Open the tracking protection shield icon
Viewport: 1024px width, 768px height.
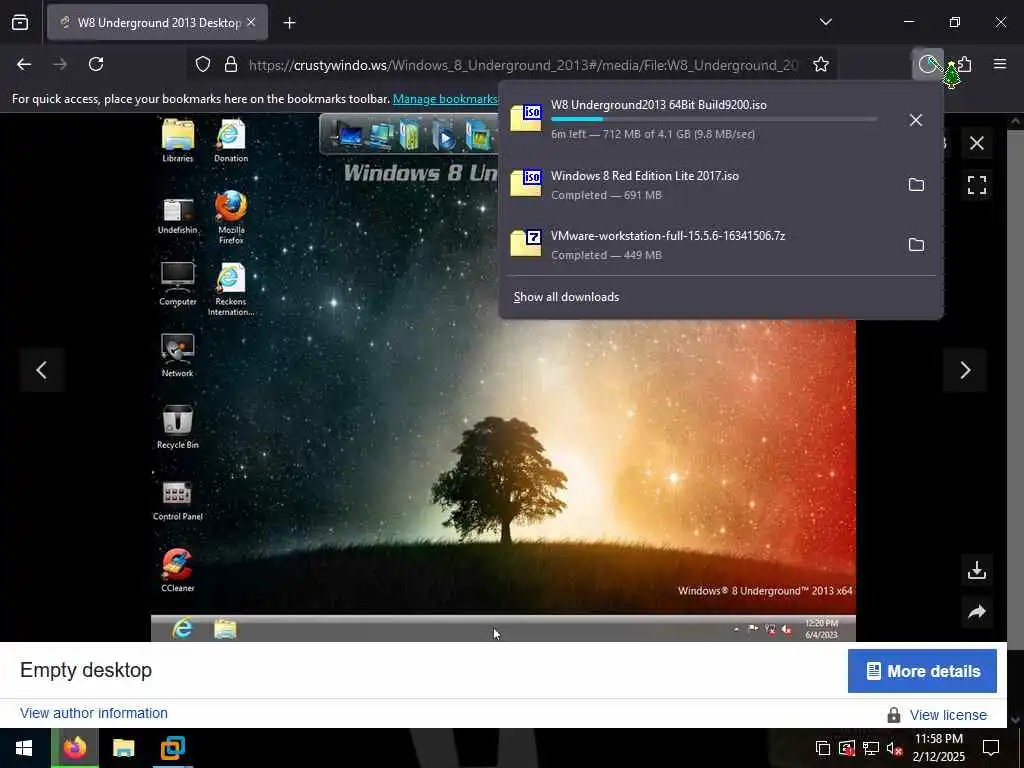tap(203, 65)
